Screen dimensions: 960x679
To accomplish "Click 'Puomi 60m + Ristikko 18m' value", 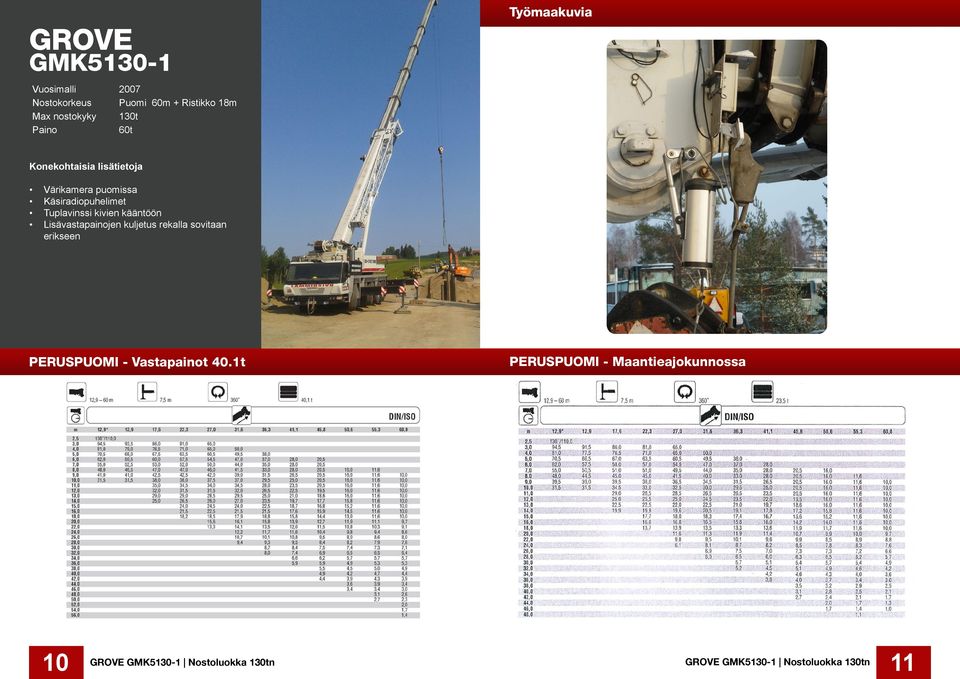I will click(x=178, y=103).
